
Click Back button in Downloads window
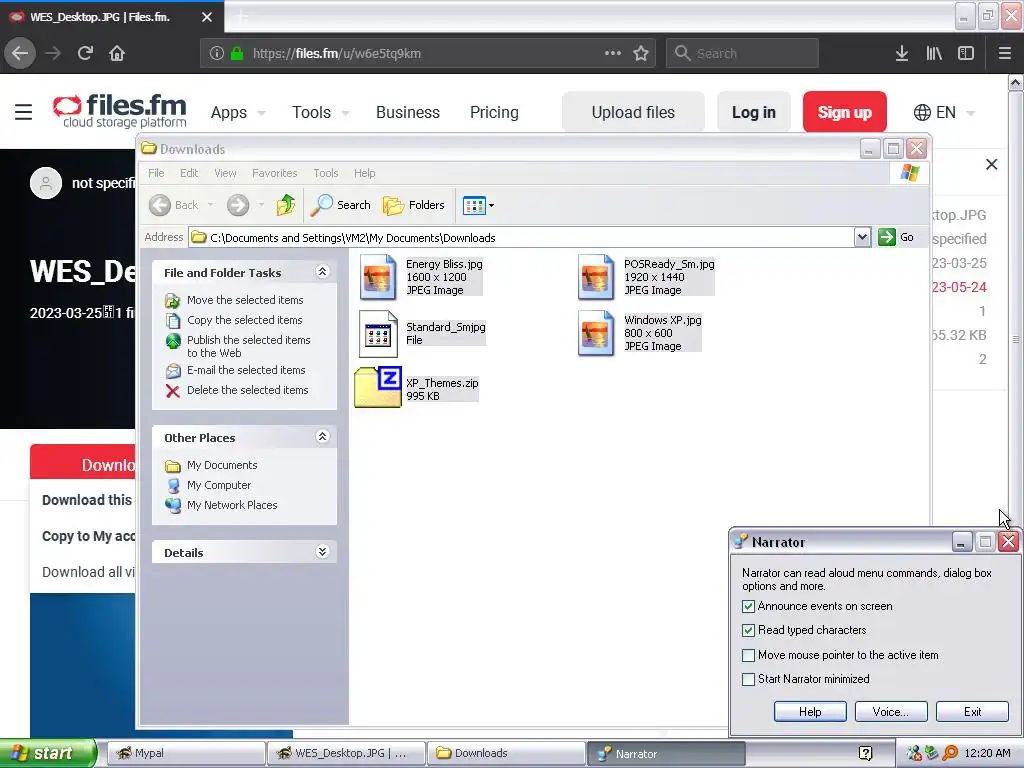[174, 205]
